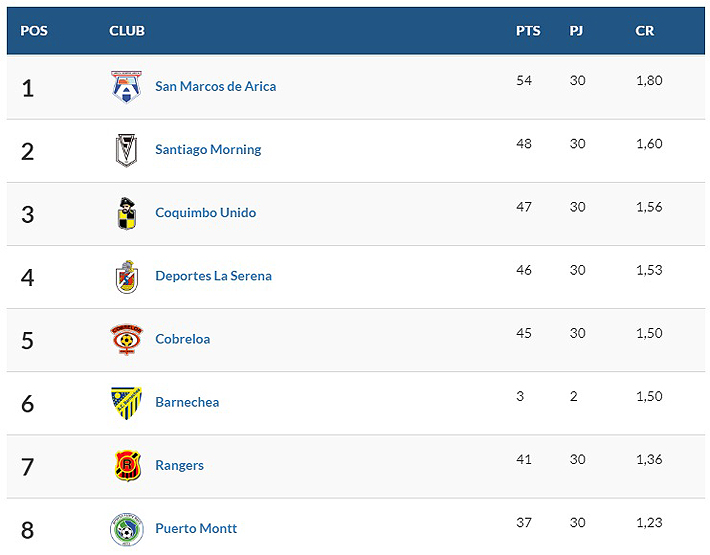Click the Barnechea yellow shield crest

click(x=127, y=402)
